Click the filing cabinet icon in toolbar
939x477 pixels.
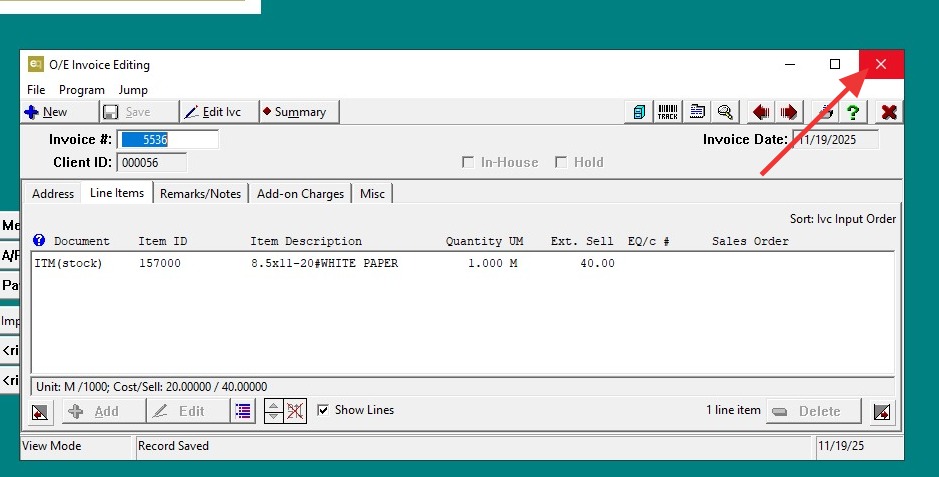pos(638,112)
